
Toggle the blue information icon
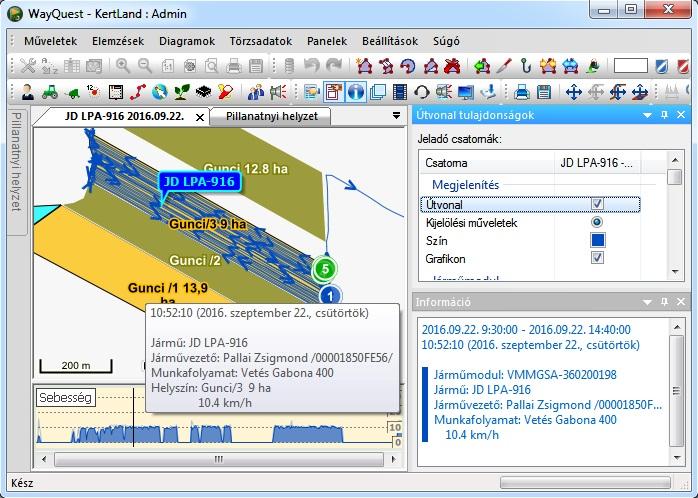tap(356, 92)
